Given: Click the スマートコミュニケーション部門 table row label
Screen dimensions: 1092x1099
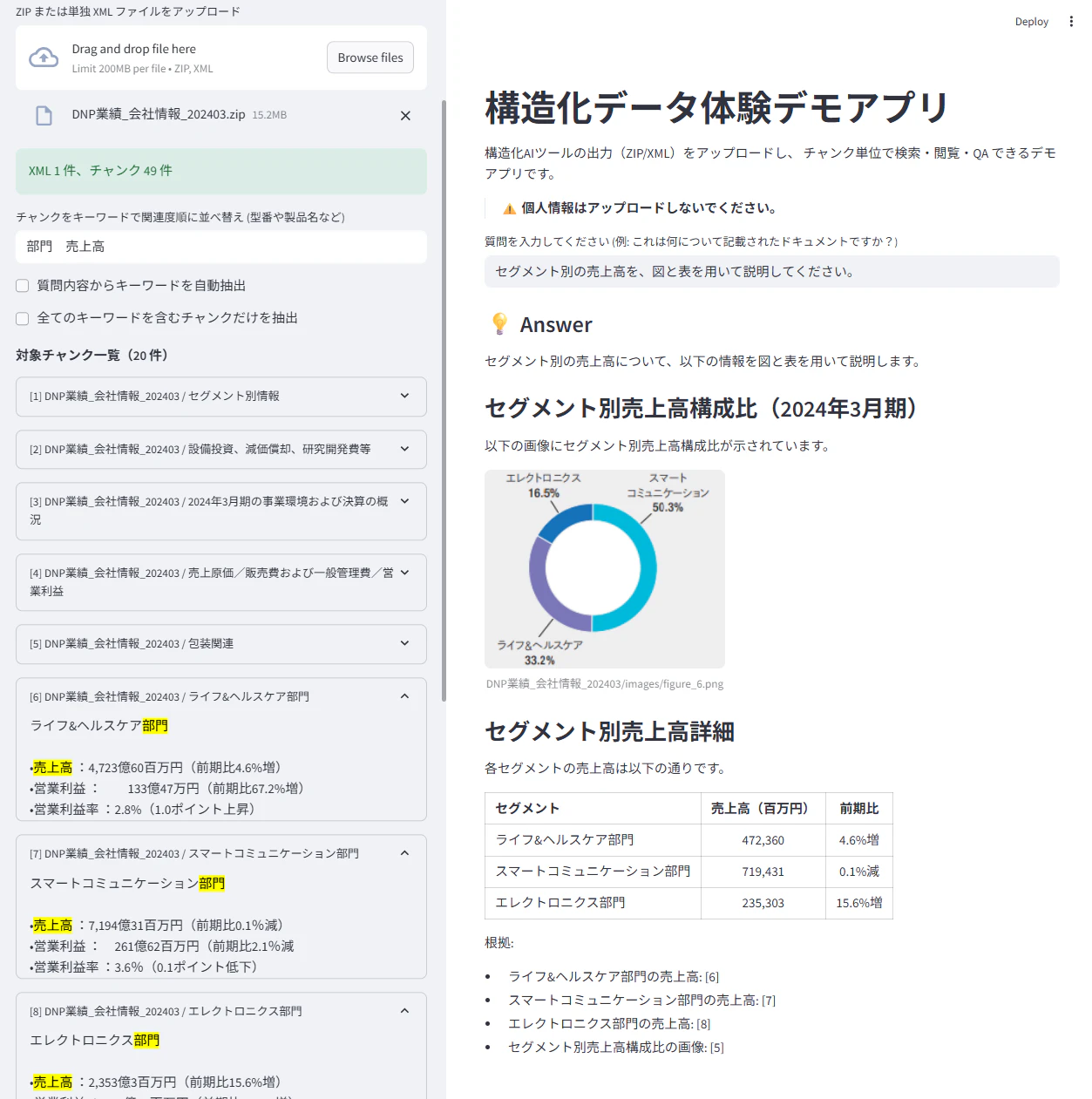Looking at the screenshot, I should (x=593, y=872).
